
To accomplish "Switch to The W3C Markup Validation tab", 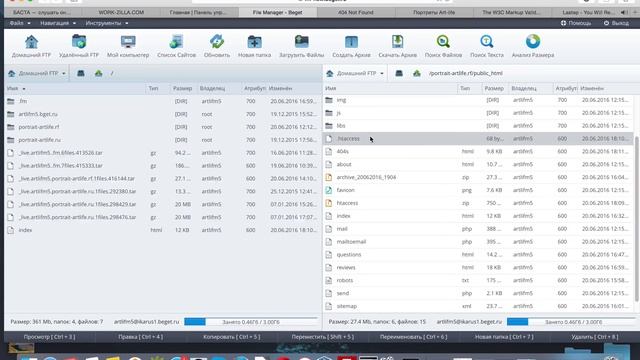I will tap(511, 12).
